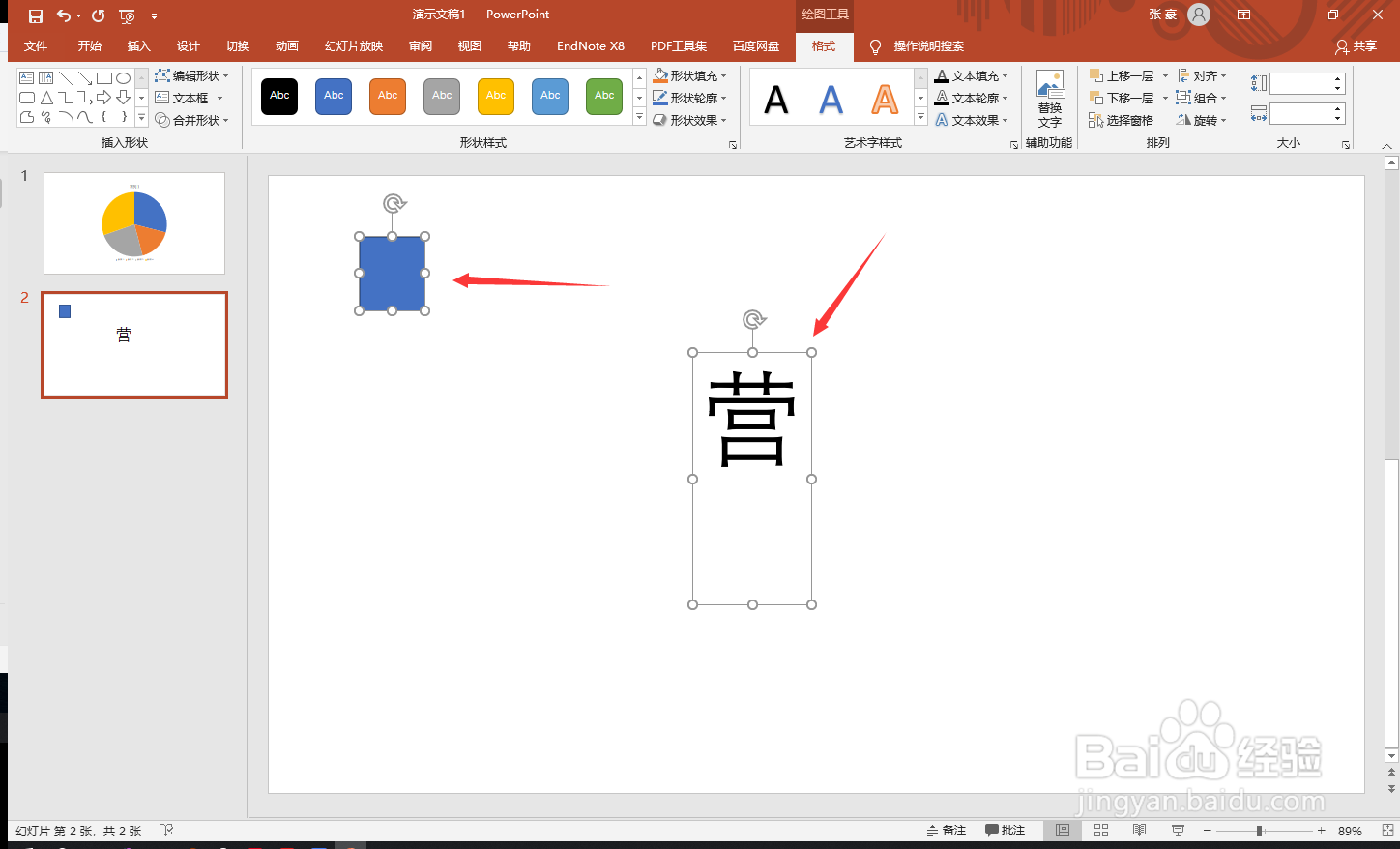
Task: Select the scribble freeform shape
Action: (45, 117)
